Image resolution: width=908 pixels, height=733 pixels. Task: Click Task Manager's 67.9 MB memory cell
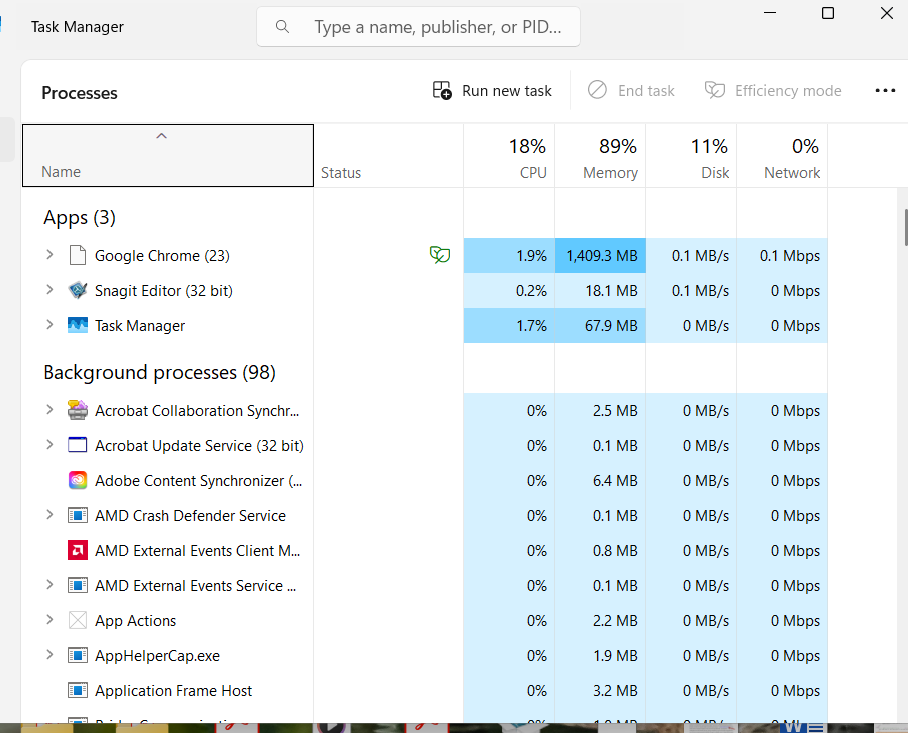point(600,325)
